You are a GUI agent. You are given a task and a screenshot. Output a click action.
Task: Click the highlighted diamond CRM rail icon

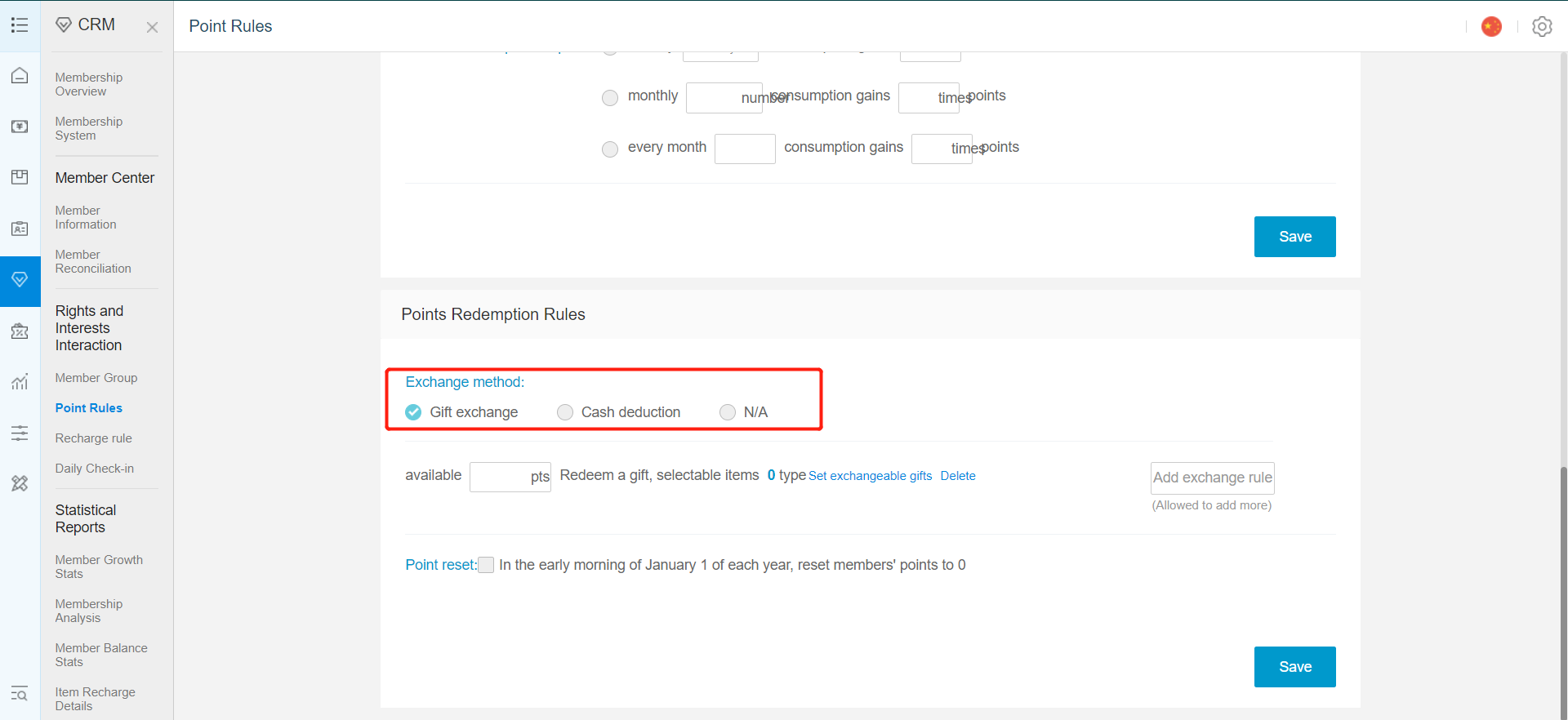pyautogui.click(x=20, y=280)
